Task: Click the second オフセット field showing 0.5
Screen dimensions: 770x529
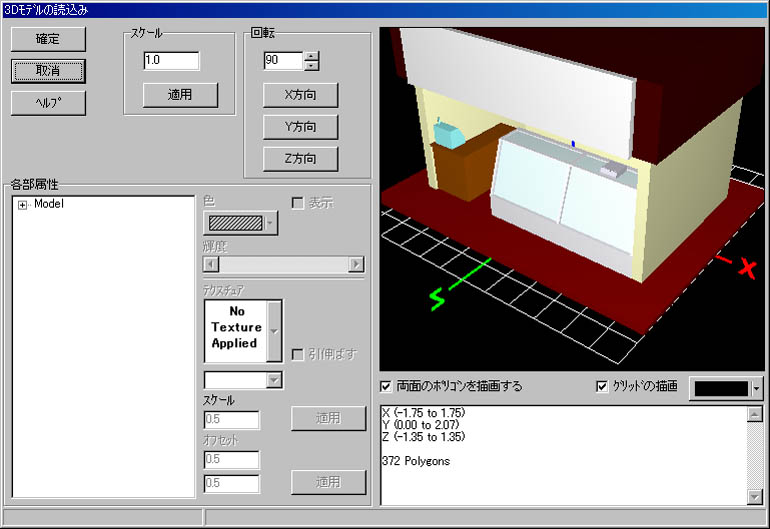Action: (231, 483)
